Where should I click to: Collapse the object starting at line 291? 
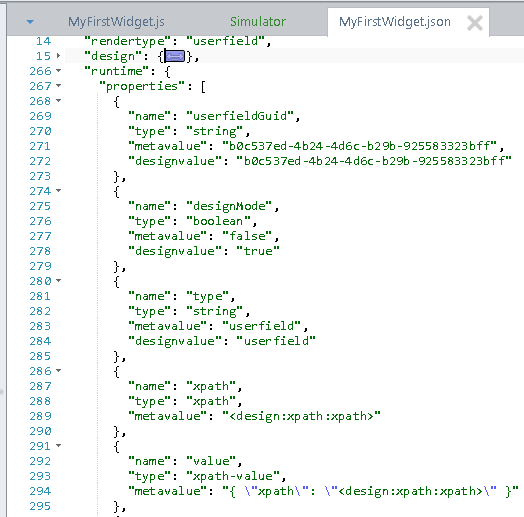58,445
